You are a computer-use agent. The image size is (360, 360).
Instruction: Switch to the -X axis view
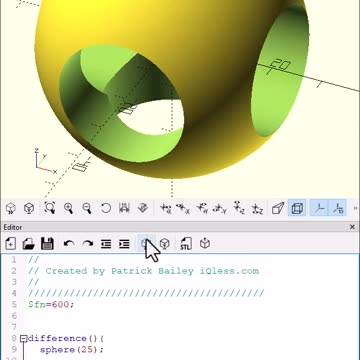pyautogui.click(x=183, y=209)
